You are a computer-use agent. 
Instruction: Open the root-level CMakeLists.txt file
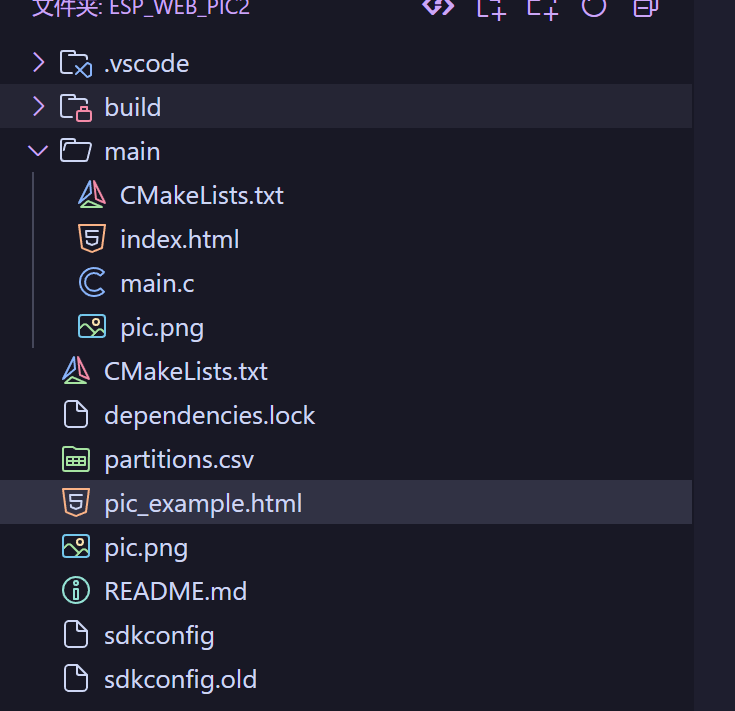click(186, 371)
